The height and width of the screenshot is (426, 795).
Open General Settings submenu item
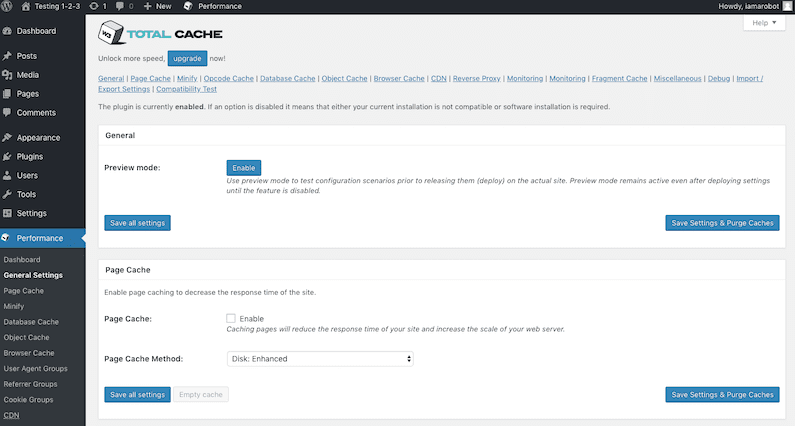[33, 275]
